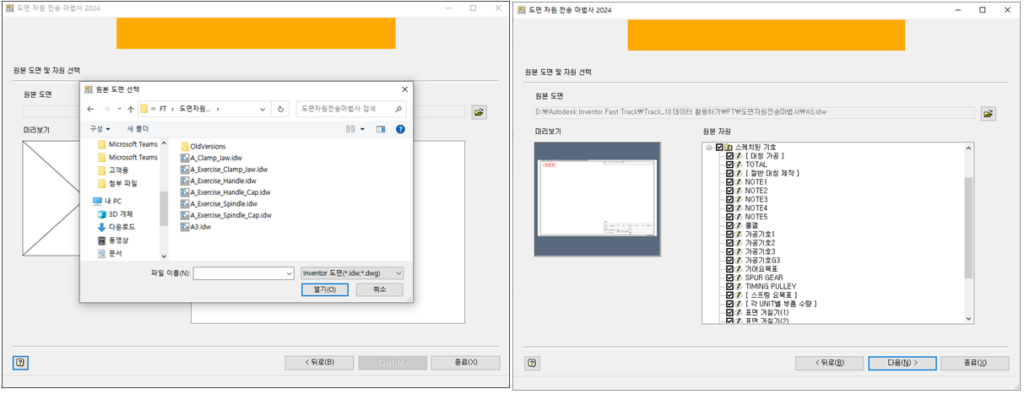Click 새 폴더 in the dialog toolbar
The height and width of the screenshot is (394, 1024).
(138, 129)
